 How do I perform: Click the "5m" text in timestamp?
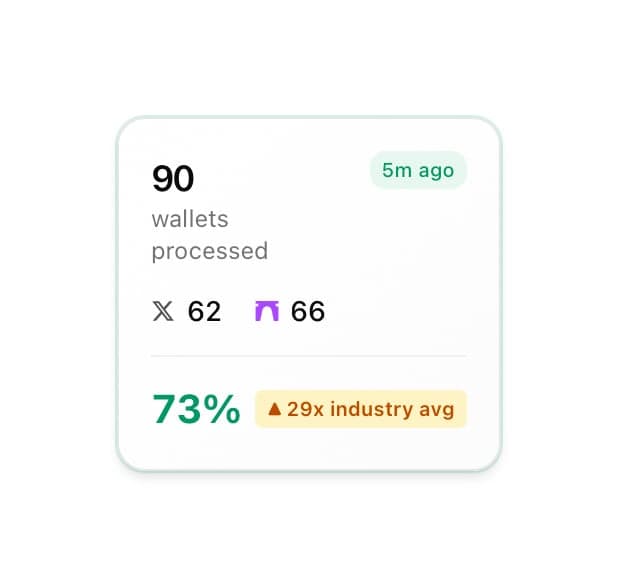tap(397, 170)
